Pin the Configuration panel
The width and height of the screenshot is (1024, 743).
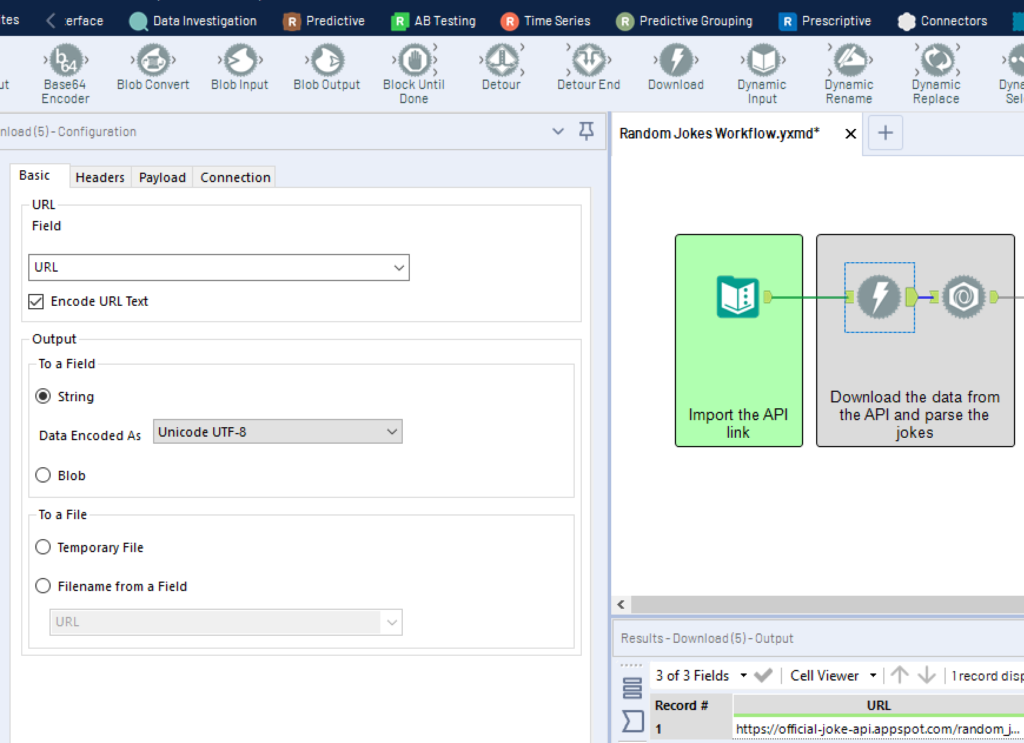(587, 131)
